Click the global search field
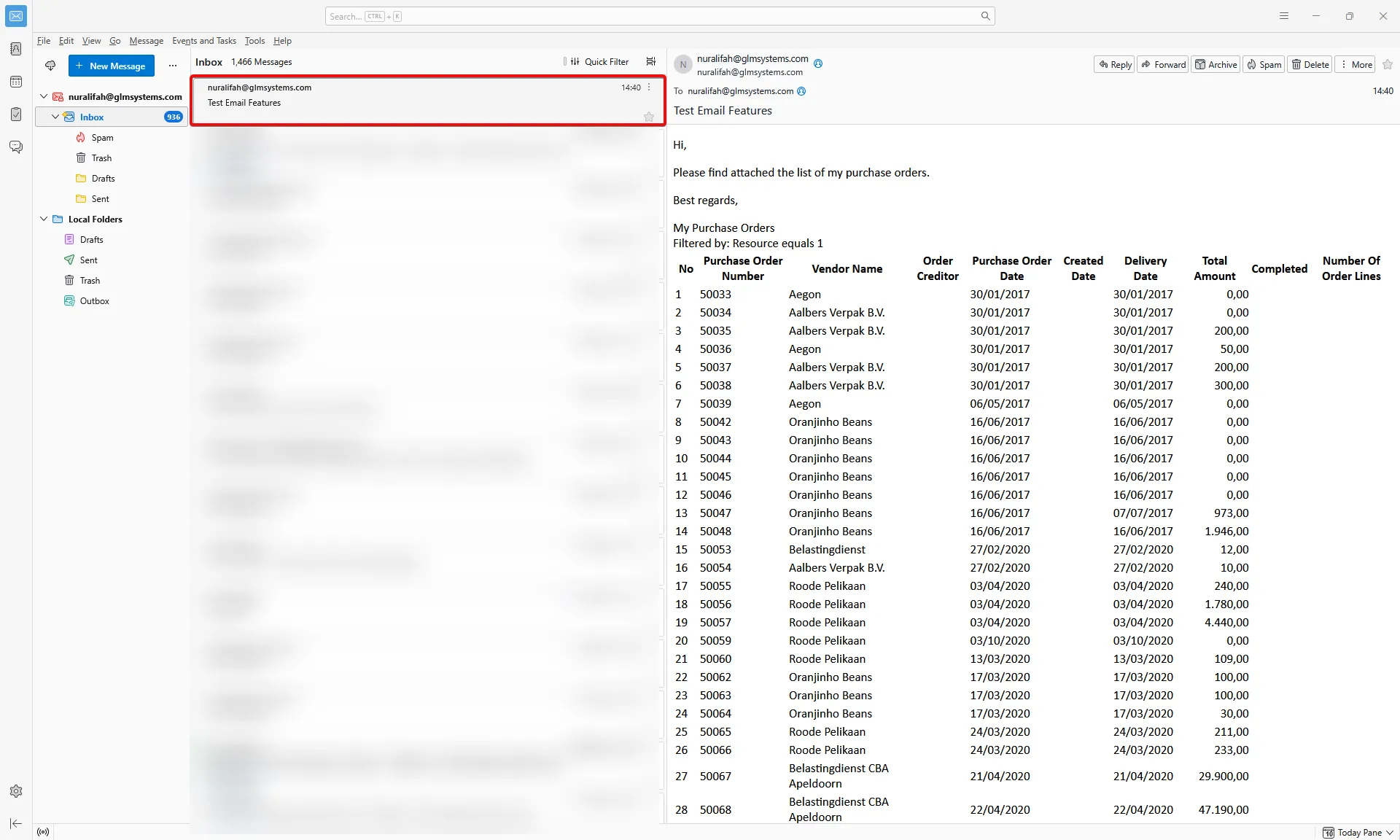1400x840 pixels. pos(659,16)
